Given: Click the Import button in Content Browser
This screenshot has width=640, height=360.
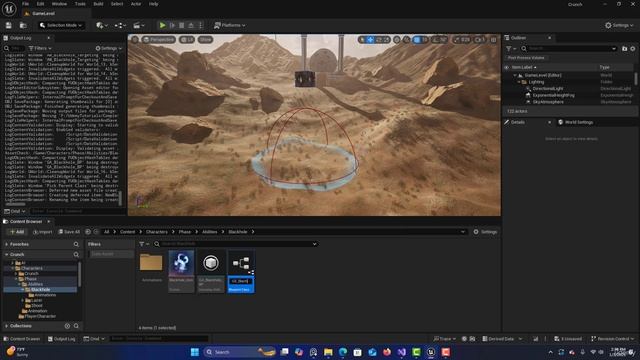Looking at the screenshot, I should pyautogui.click(x=42, y=232).
